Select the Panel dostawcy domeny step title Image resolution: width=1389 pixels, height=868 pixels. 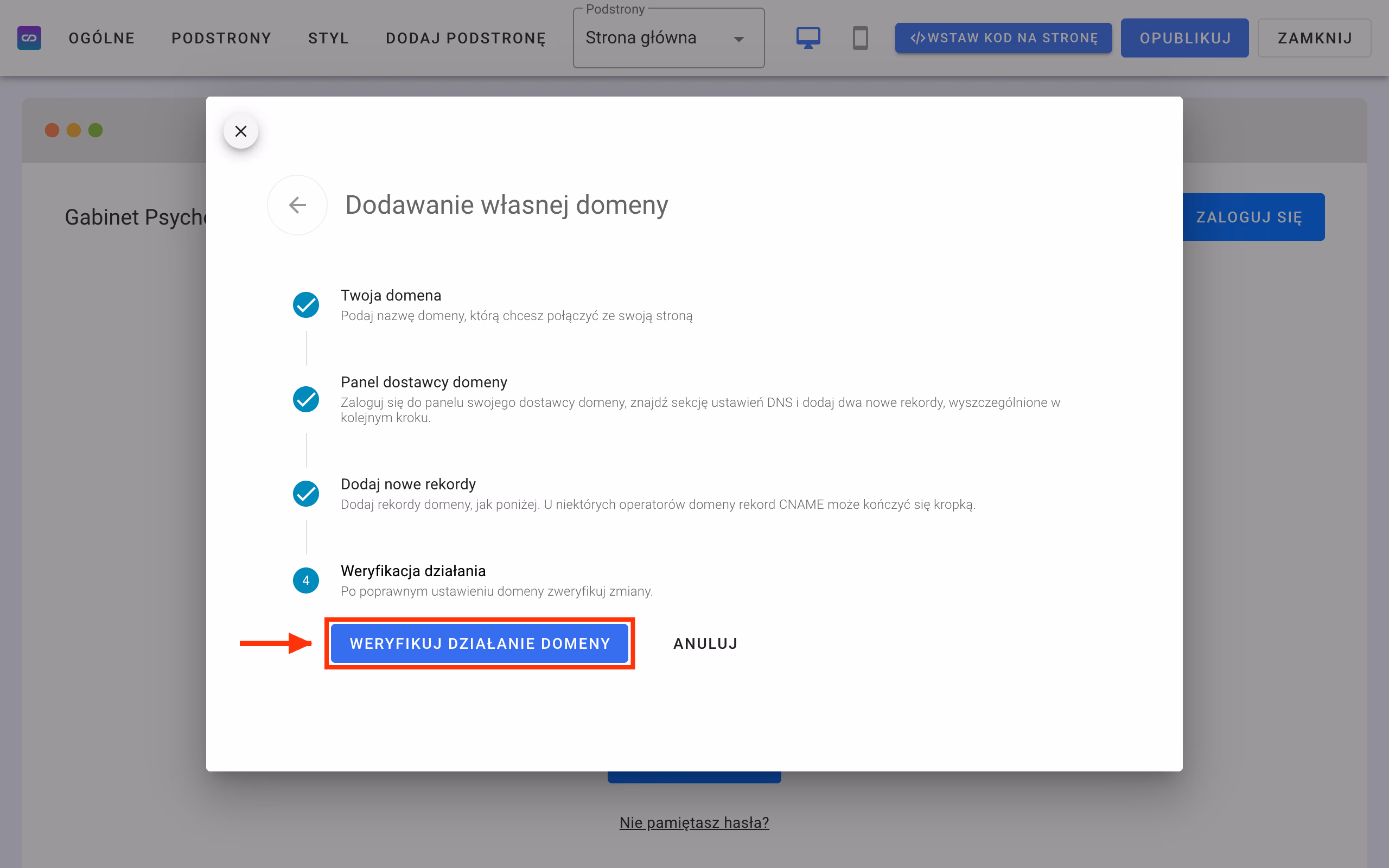424,382
